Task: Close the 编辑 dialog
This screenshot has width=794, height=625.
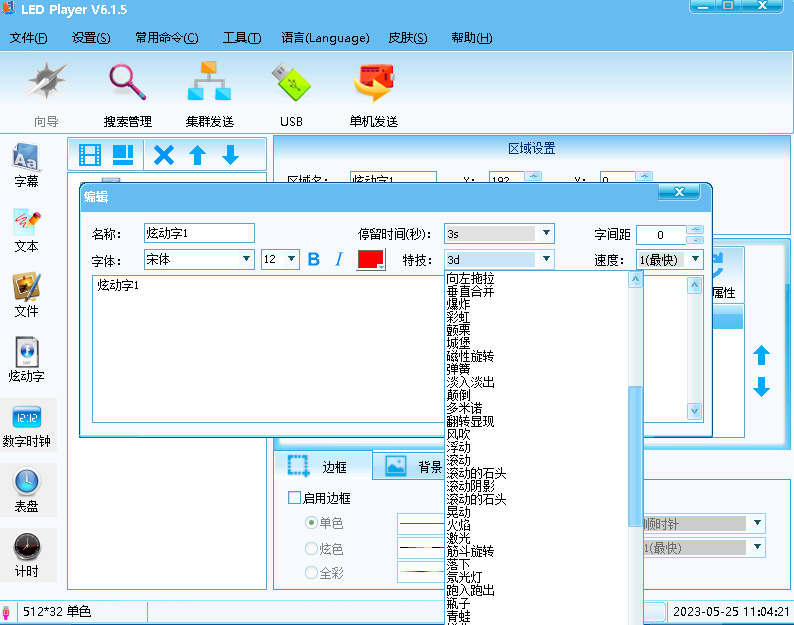Action: pyautogui.click(x=679, y=192)
